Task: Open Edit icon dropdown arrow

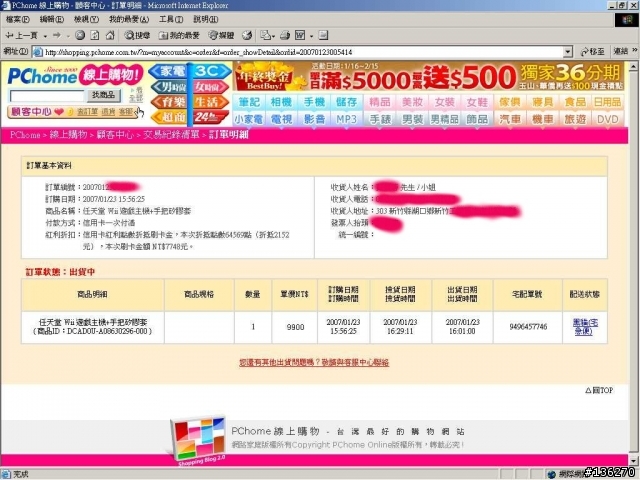Action: tap(311, 36)
